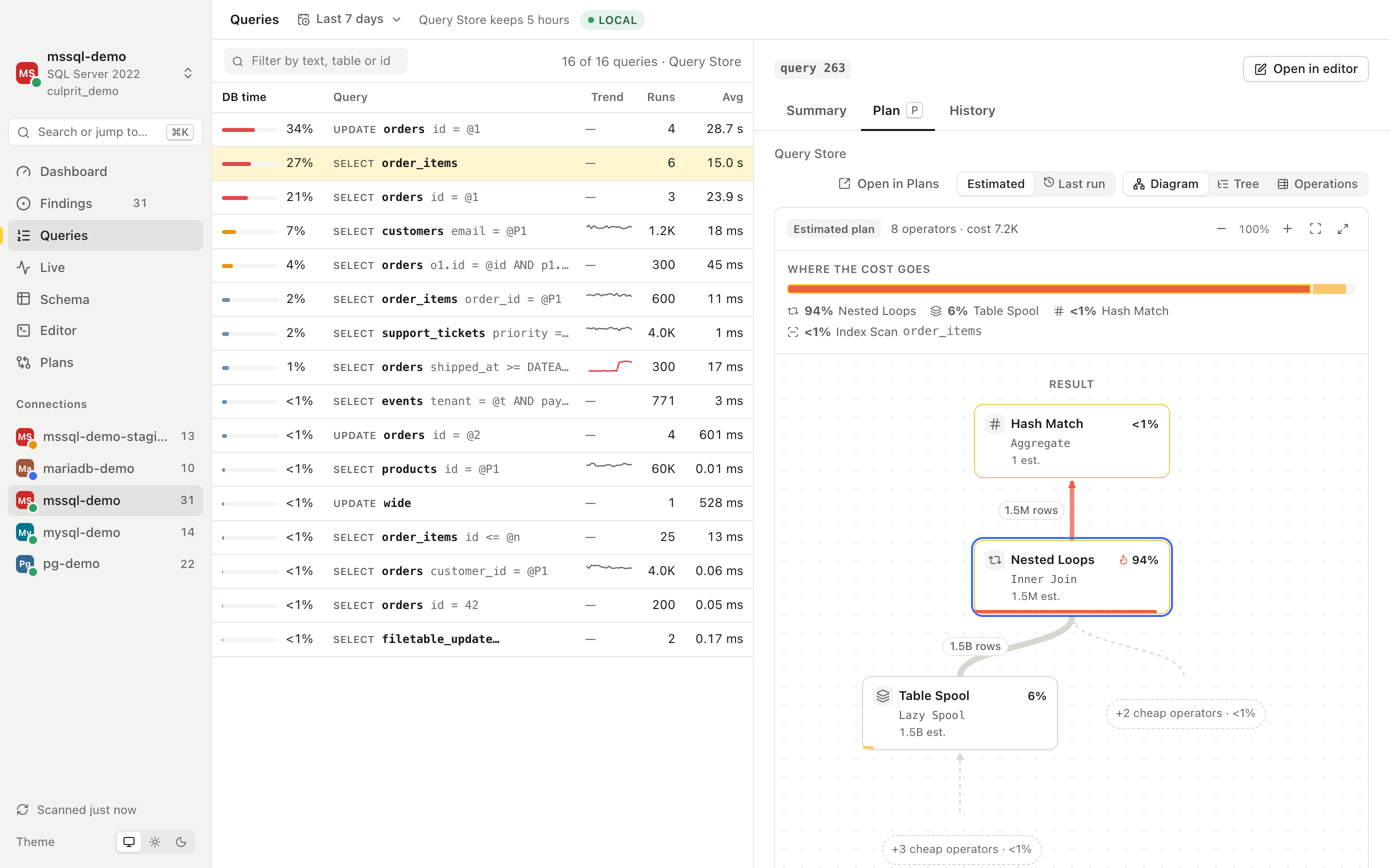Select the mariadb-demo connection
This screenshot has width=1389, height=868.
pyautogui.click(x=105, y=468)
